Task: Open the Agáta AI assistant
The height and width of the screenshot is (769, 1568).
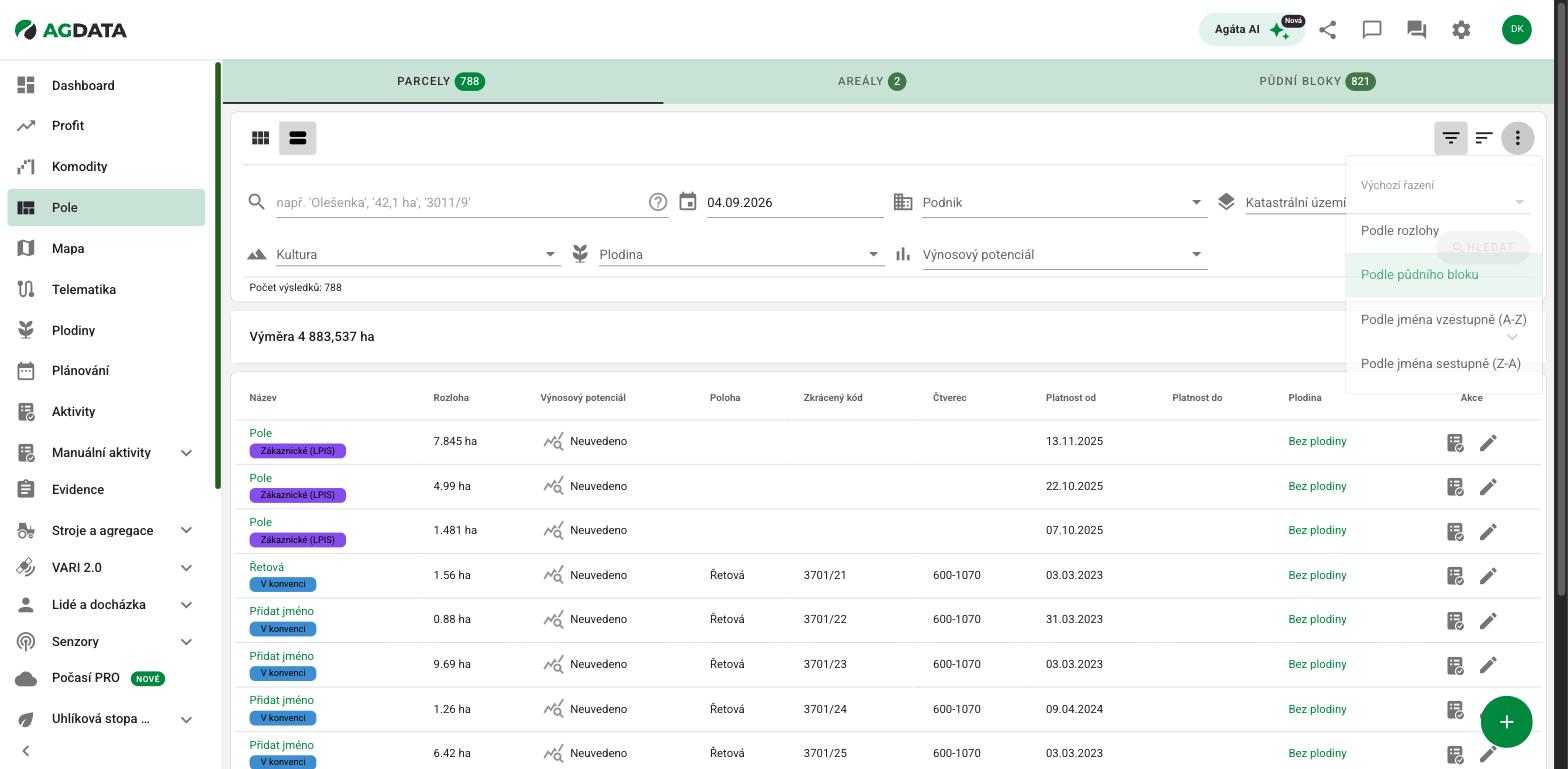Action: click(x=1251, y=30)
